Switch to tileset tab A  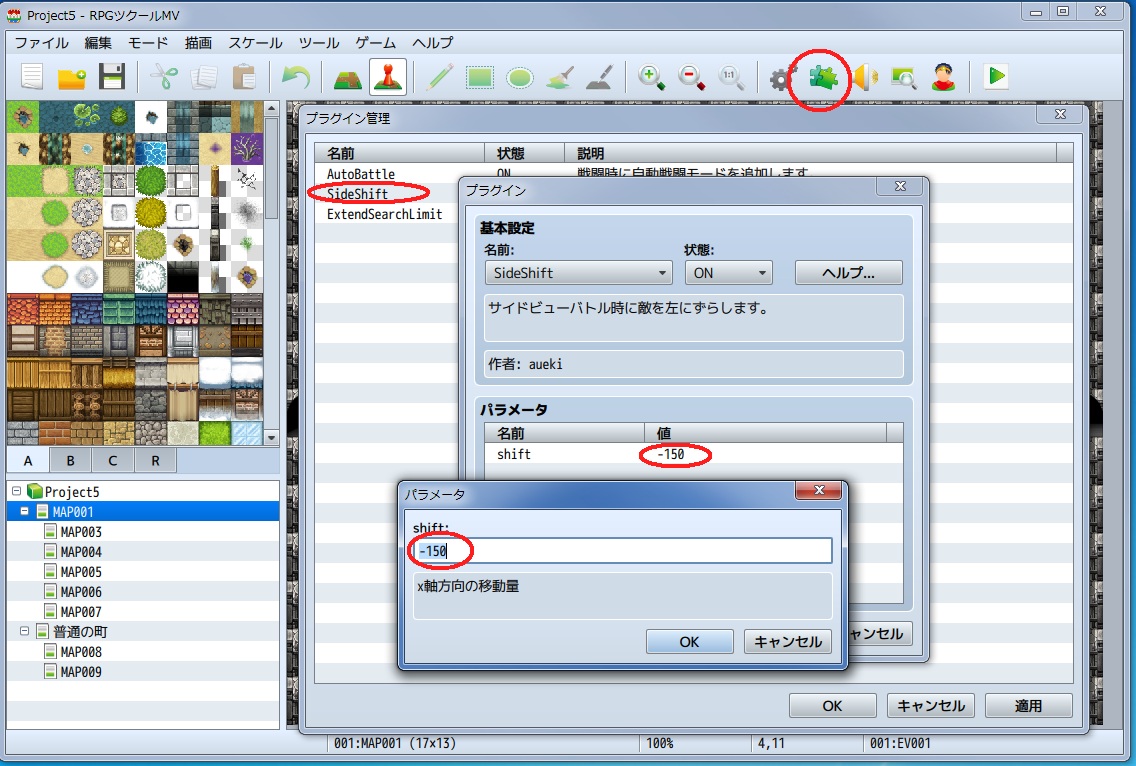tap(28, 460)
